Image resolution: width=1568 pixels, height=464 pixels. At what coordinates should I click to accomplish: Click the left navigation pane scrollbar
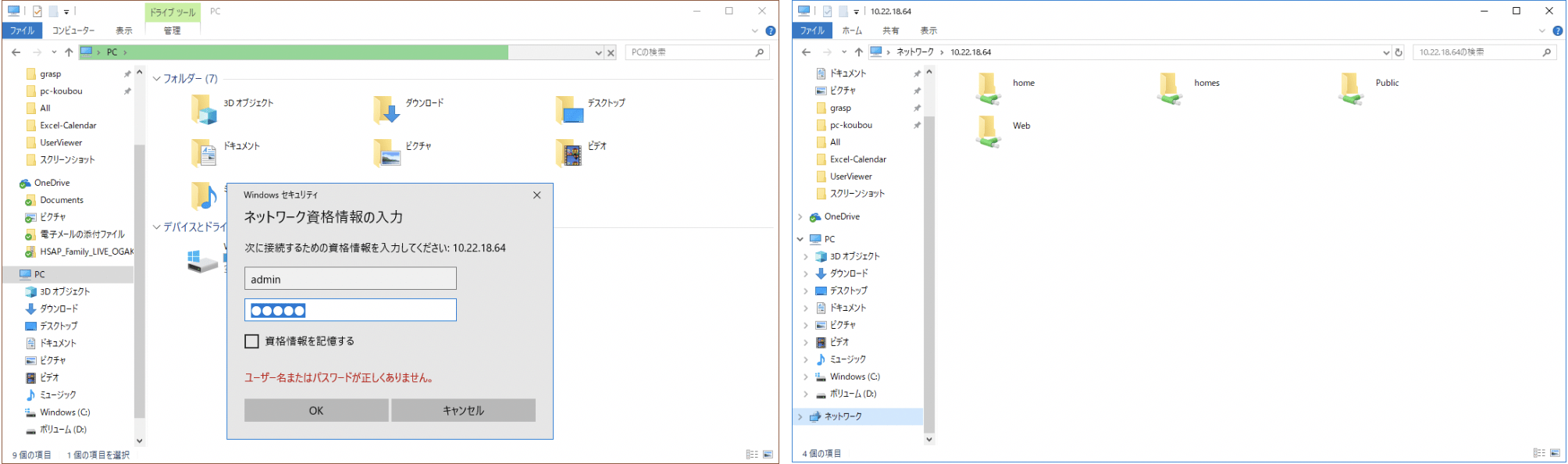[139, 281]
